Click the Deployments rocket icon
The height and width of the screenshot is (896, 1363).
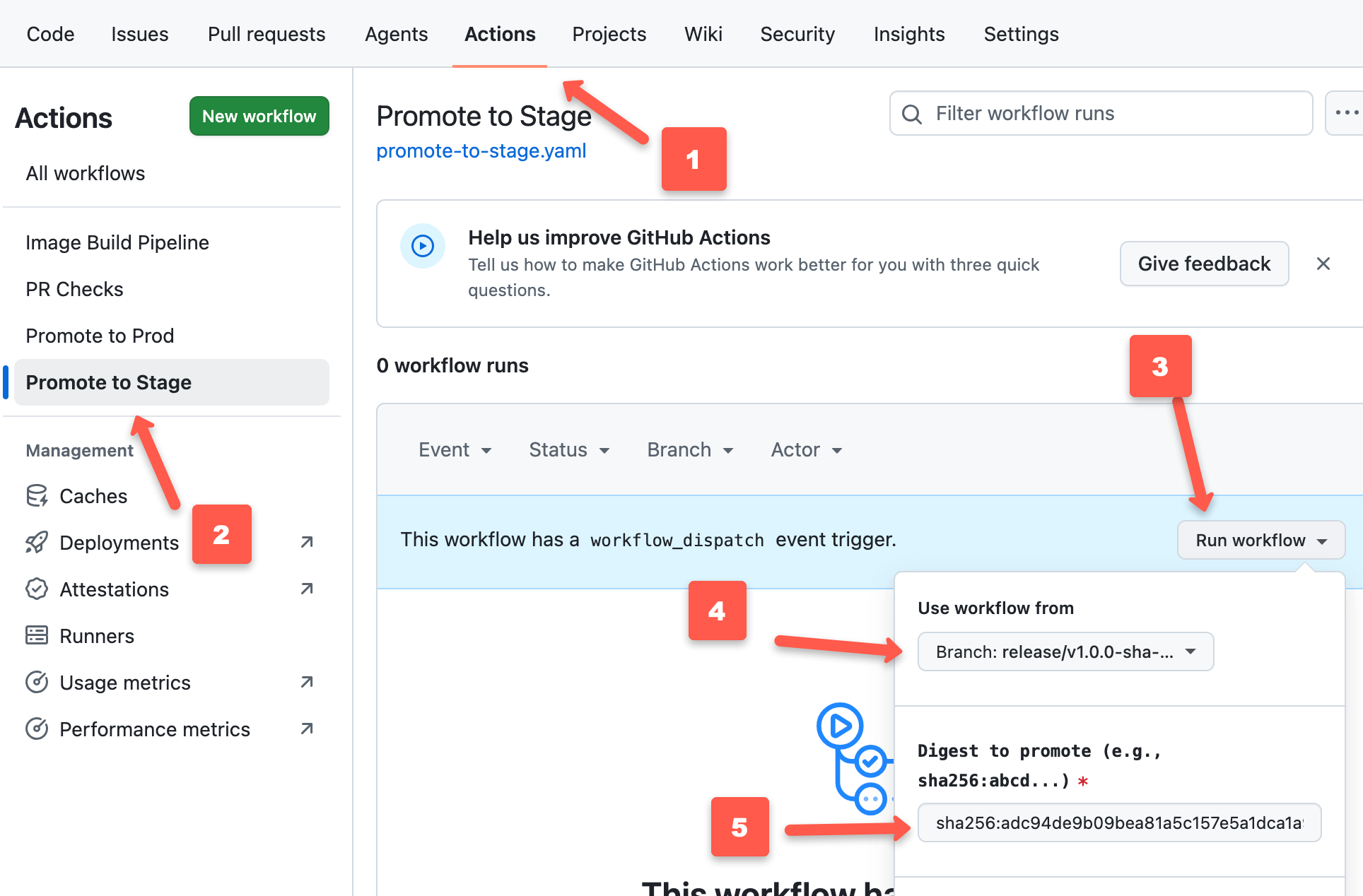pyautogui.click(x=37, y=543)
